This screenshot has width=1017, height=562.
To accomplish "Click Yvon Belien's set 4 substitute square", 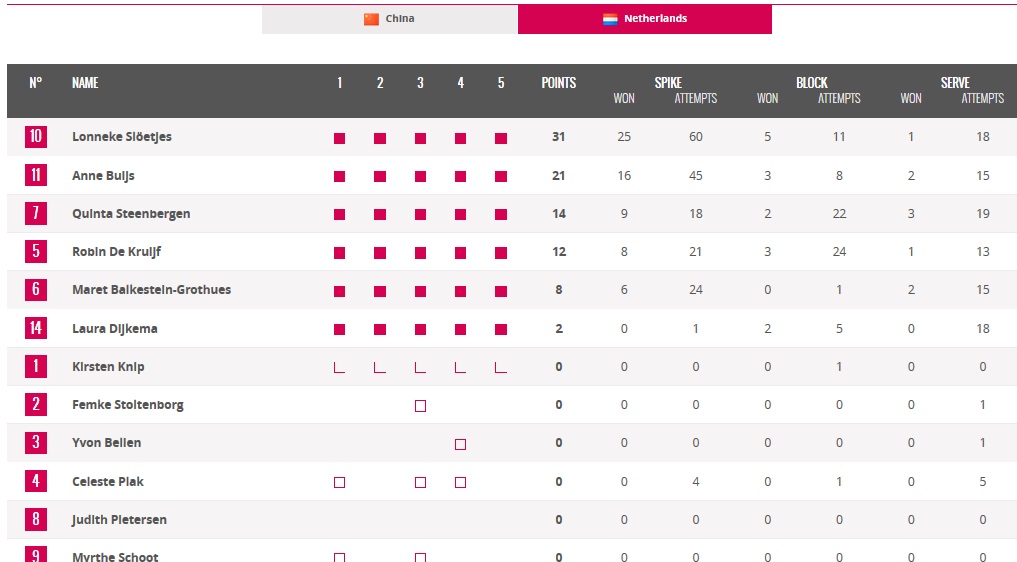I will click(460, 443).
